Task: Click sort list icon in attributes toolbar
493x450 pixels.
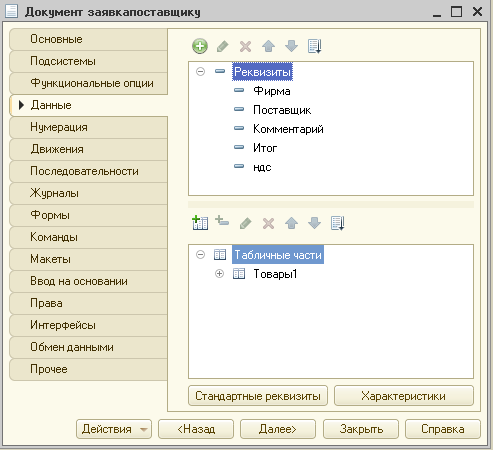Action: 314,46
